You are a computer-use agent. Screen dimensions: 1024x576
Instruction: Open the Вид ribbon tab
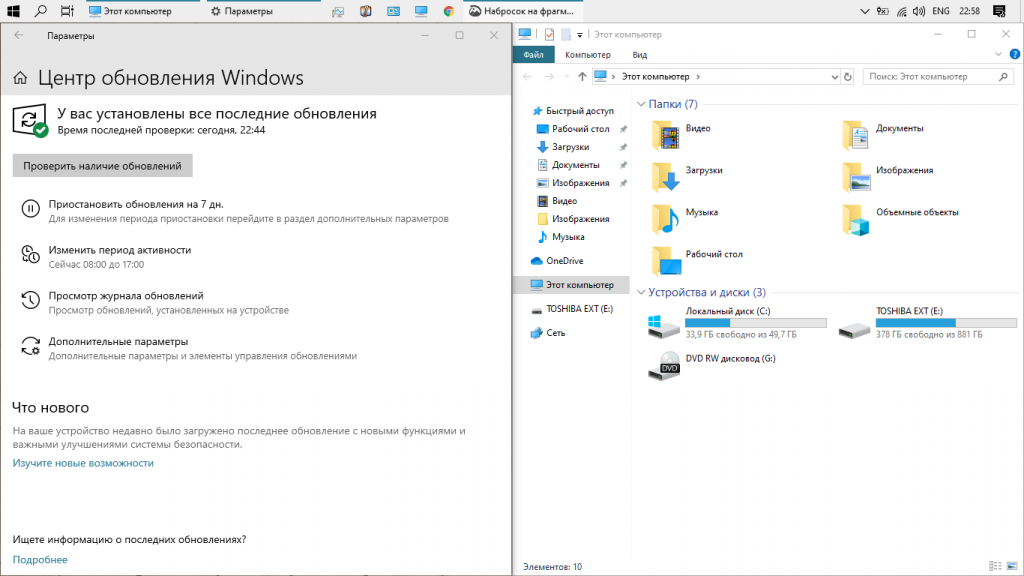pyautogui.click(x=640, y=55)
